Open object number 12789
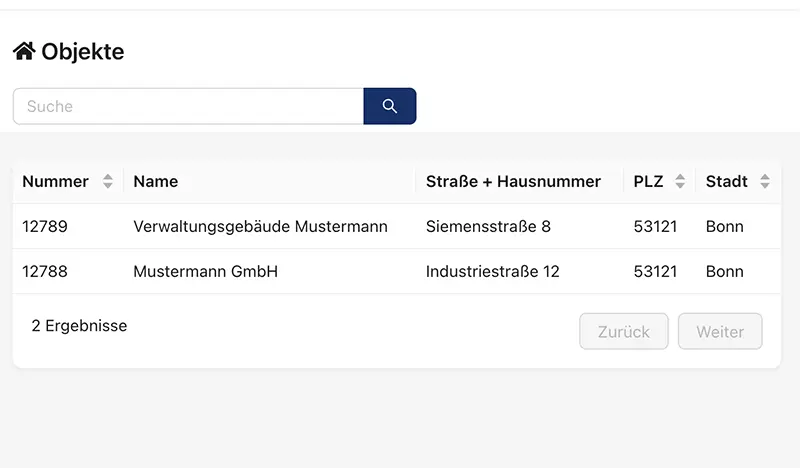800x468 pixels. [45, 227]
